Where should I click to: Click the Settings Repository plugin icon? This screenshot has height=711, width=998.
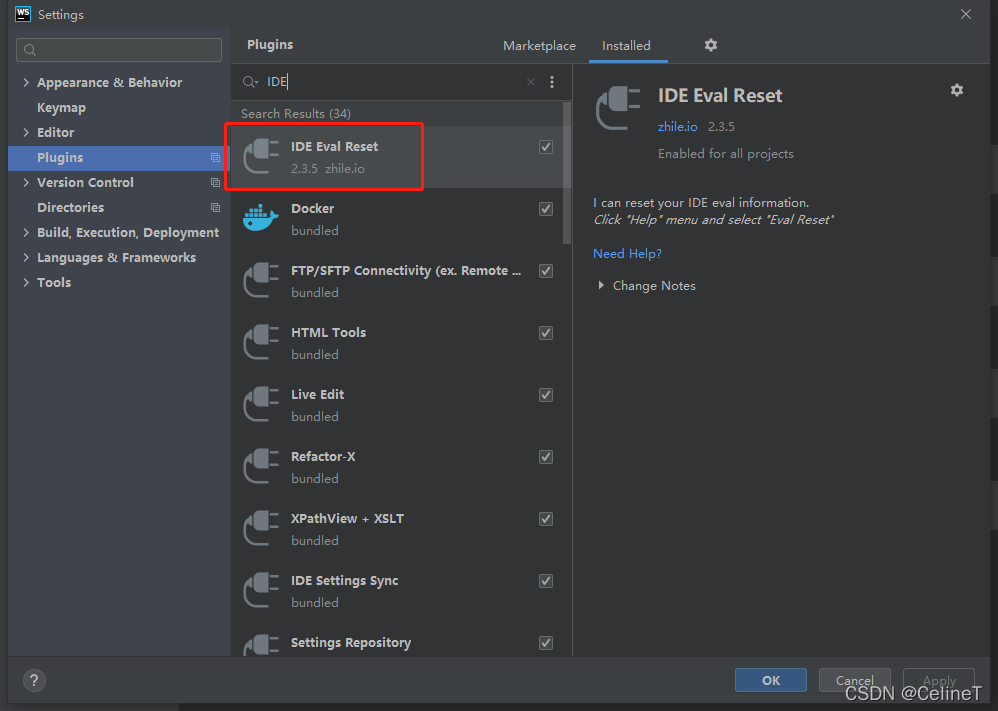261,645
